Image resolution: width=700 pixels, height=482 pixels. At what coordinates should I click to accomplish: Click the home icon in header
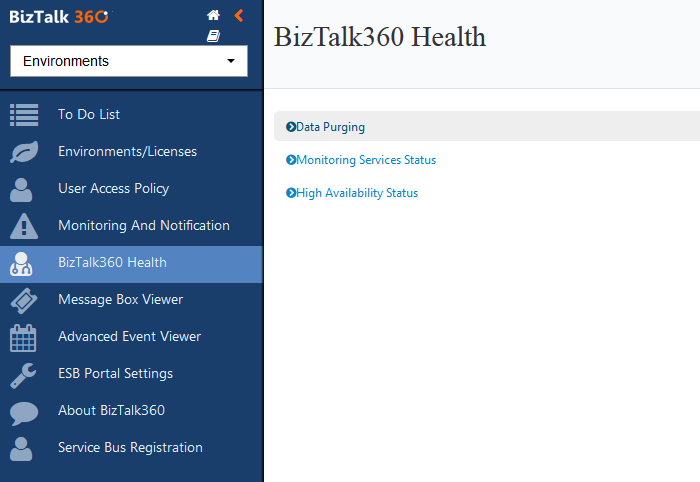[x=213, y=15]
